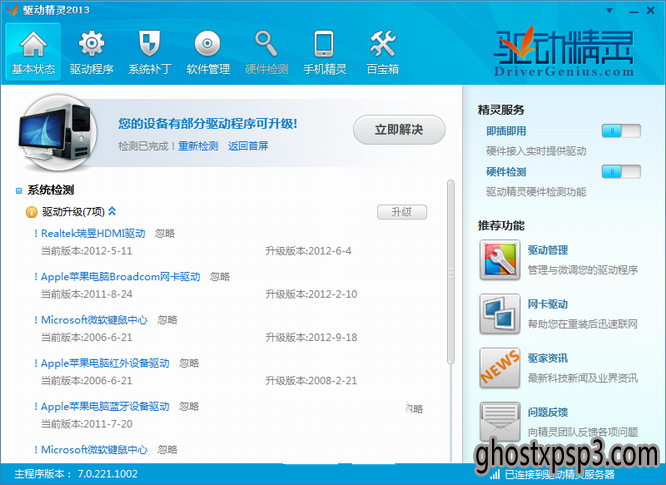Open the 驱动管理 link

pyautogui.click(x=548, y=250)
